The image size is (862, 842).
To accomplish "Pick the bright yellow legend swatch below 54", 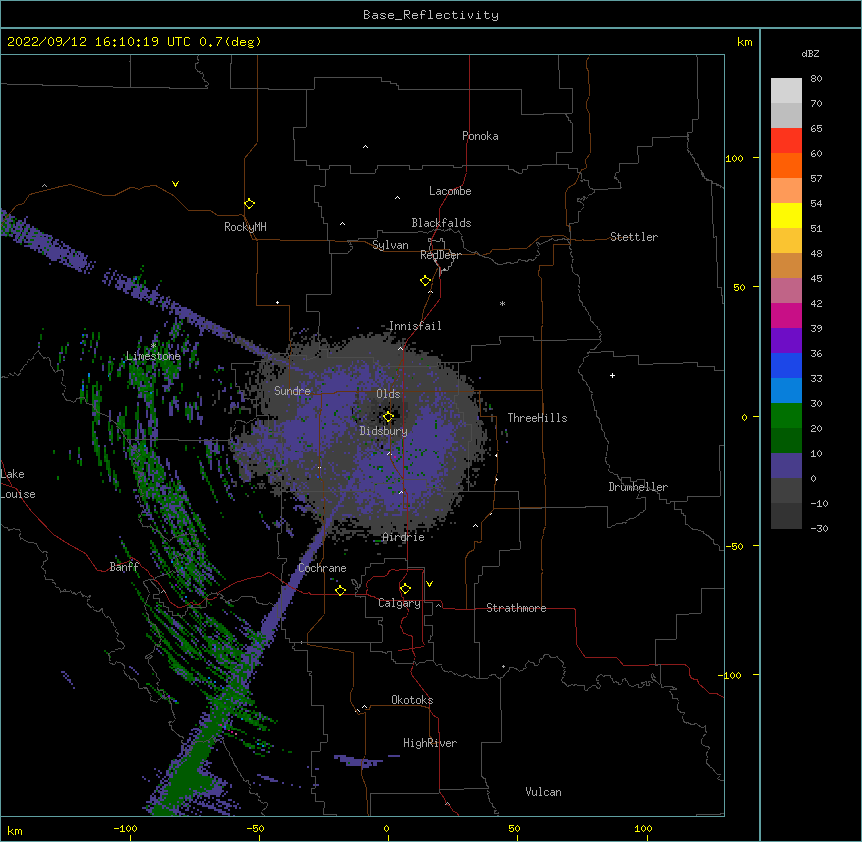I will coord(786,215).
